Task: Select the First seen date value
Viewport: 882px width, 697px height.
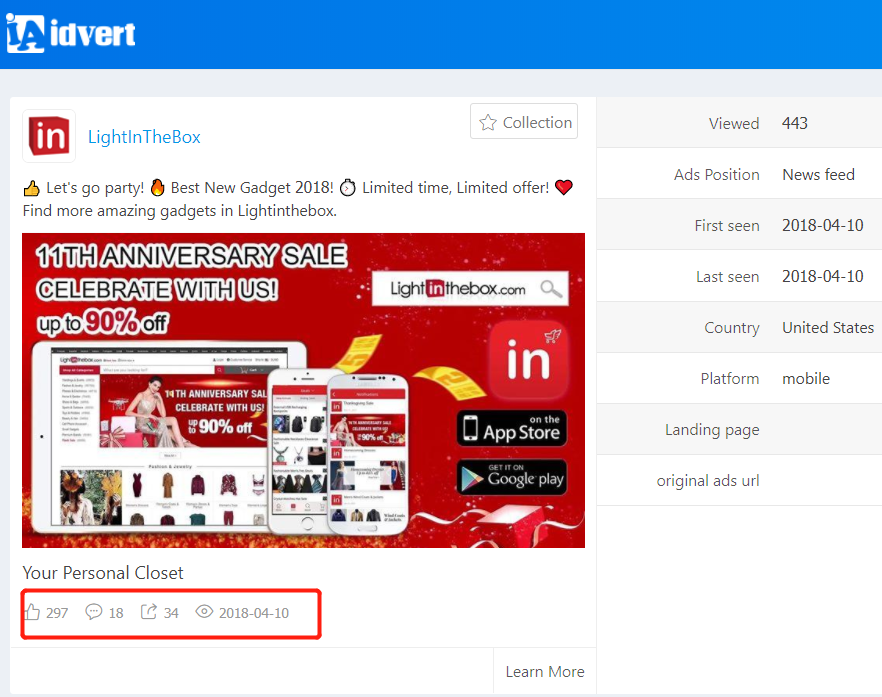Action: tap(822, 226)
